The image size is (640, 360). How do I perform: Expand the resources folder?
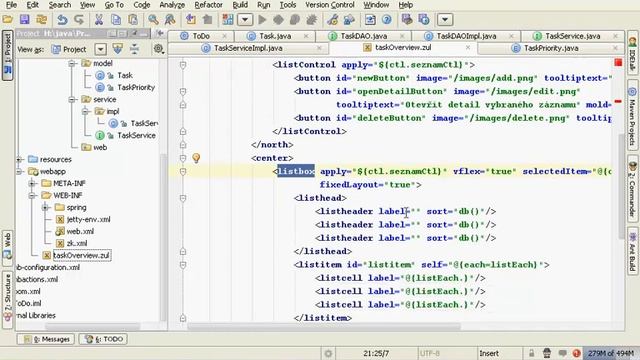point(19,160)
